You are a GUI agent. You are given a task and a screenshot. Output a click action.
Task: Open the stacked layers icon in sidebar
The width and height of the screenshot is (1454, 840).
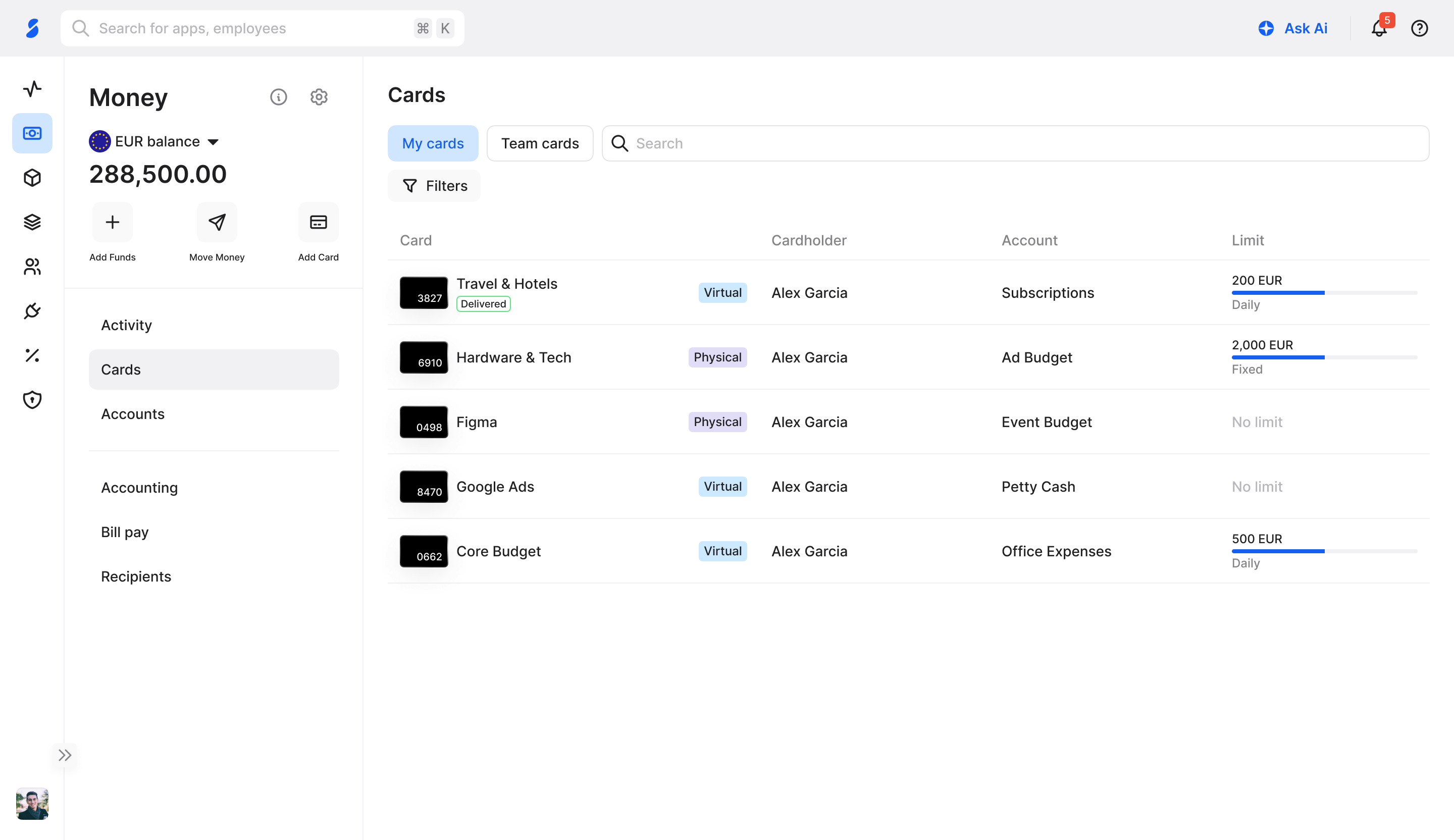32,222
